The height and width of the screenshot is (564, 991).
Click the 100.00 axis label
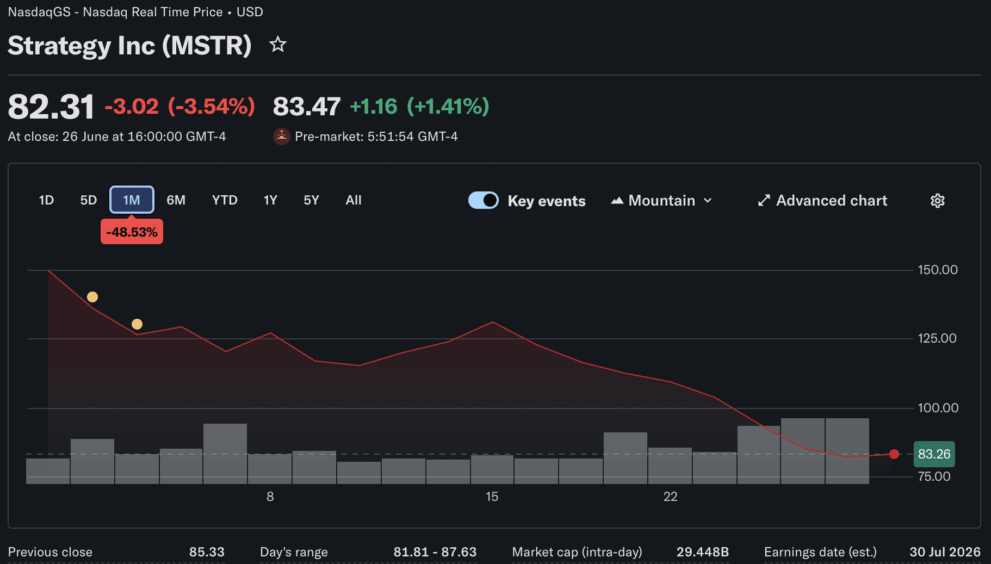938,408
